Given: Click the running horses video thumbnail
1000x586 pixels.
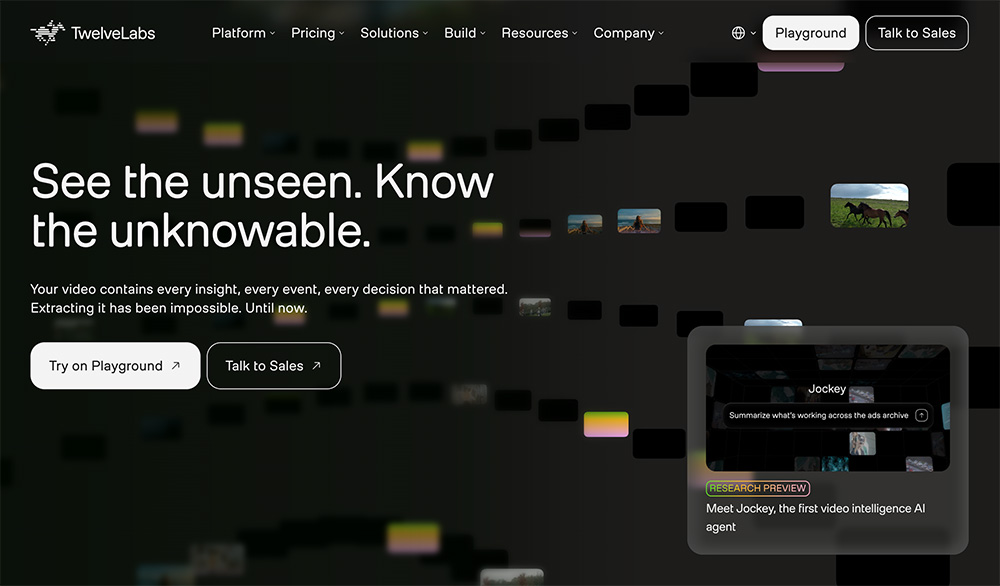Looking at the screenshot, I should (869, 205).
